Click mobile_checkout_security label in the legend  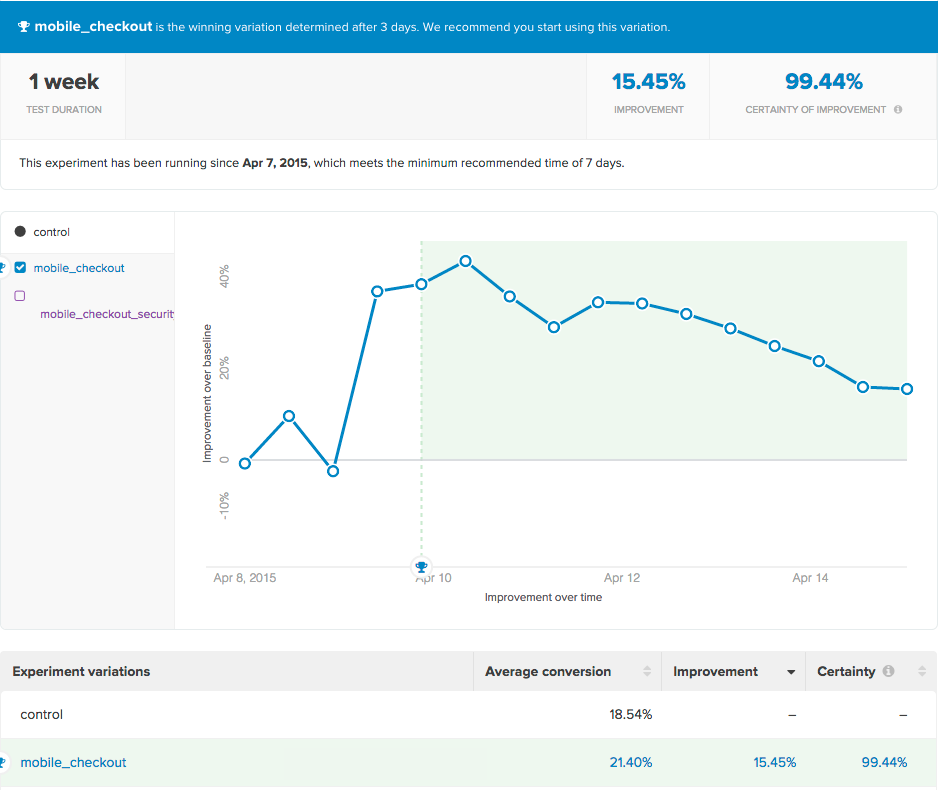pos(107,314)
